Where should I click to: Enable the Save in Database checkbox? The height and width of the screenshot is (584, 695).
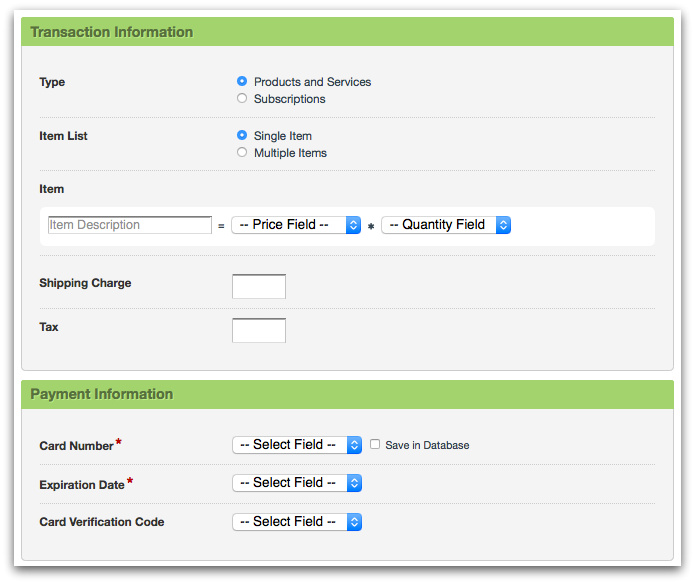click(375, 445)
